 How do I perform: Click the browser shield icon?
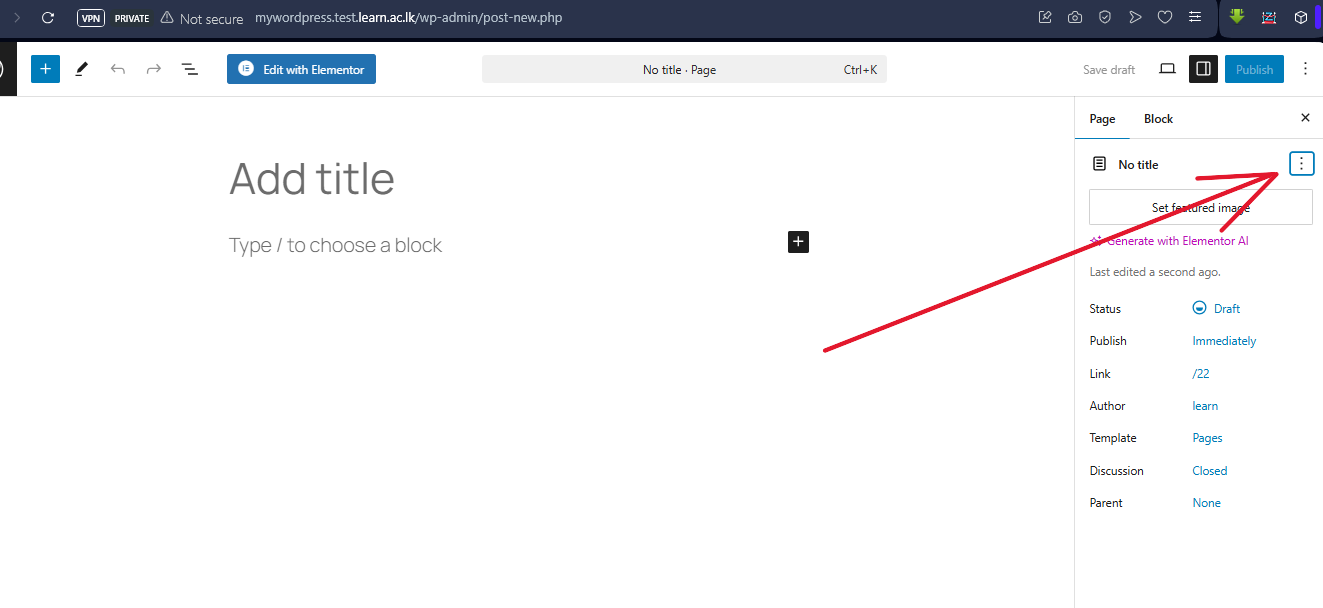point(1105,17)
